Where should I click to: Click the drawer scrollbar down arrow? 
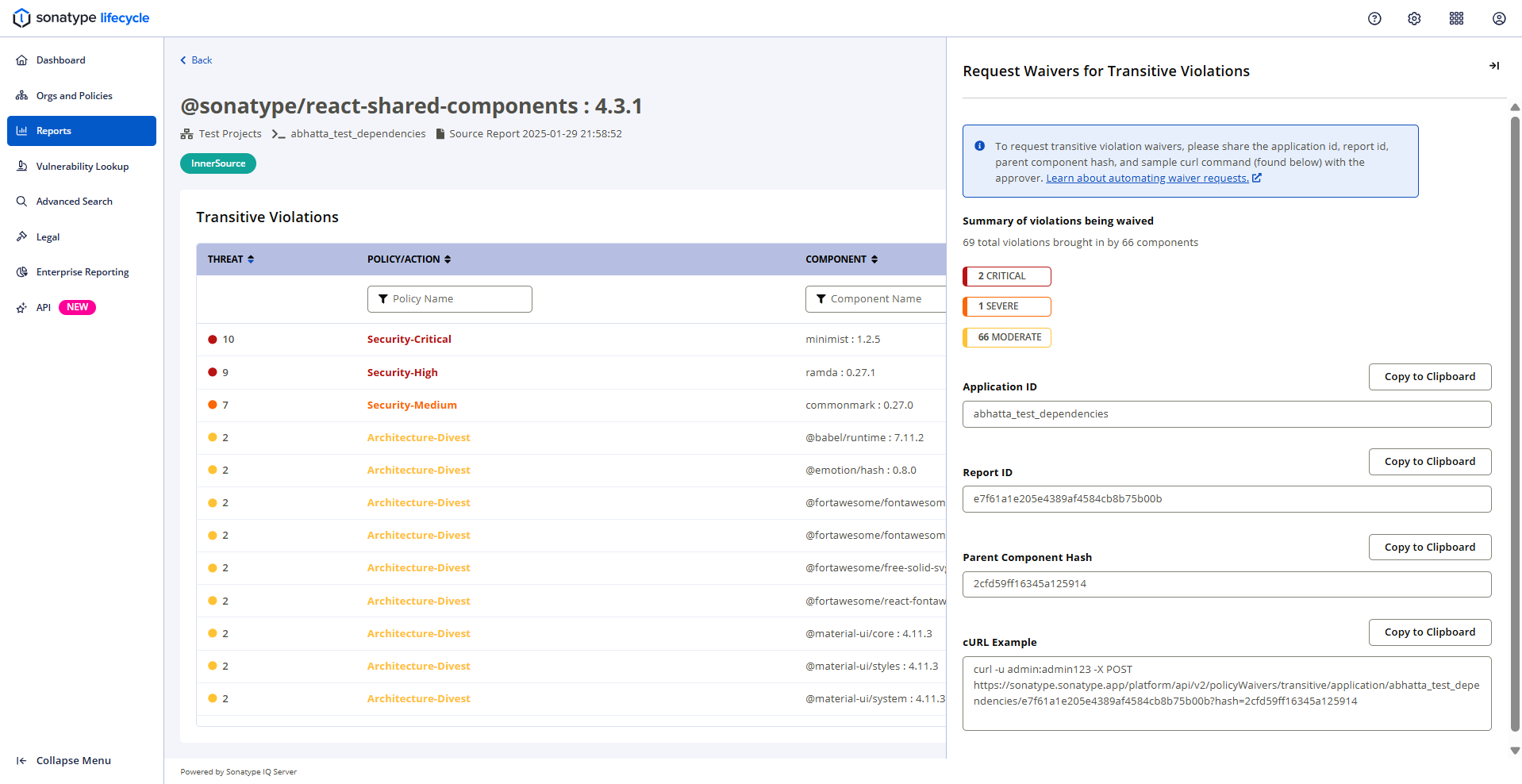point(1515,751)
